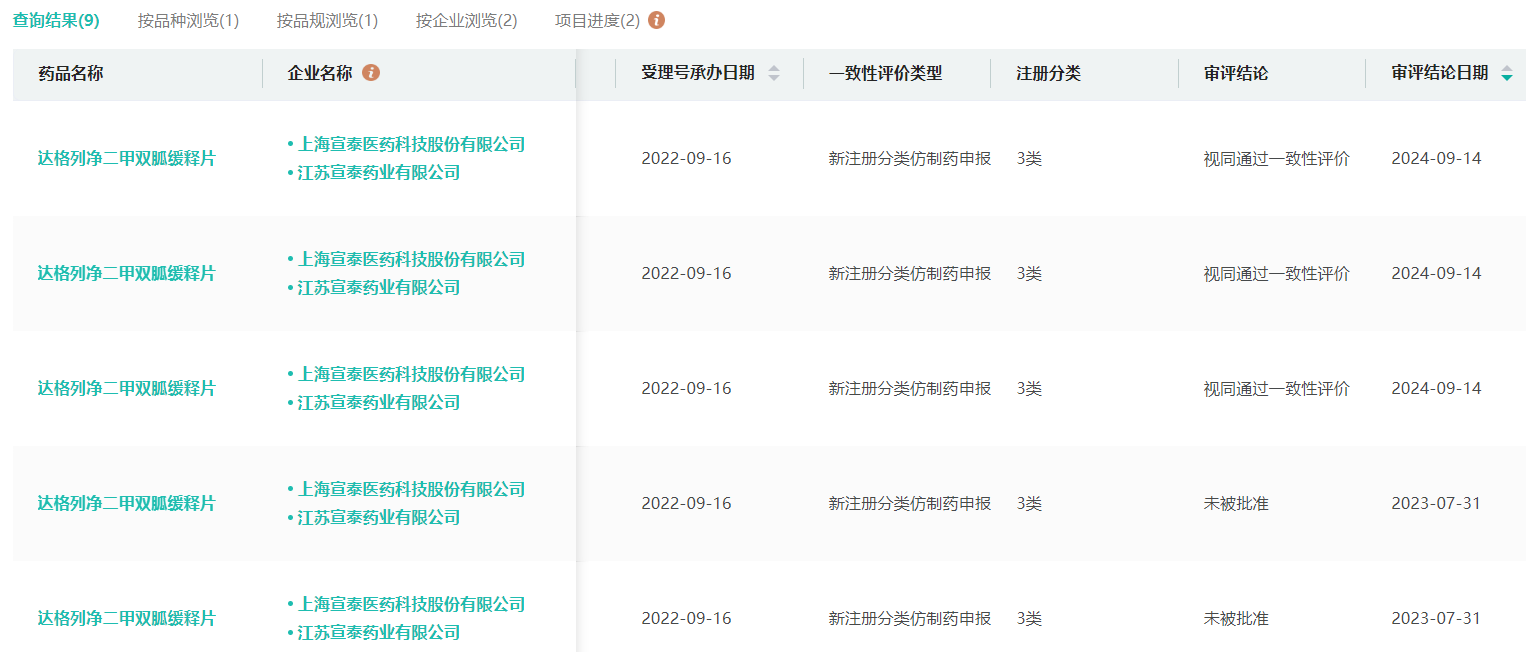
Task: Click 上海宣泰医药科技股份有限公司 in the first row
Action: tap(411, 144)
